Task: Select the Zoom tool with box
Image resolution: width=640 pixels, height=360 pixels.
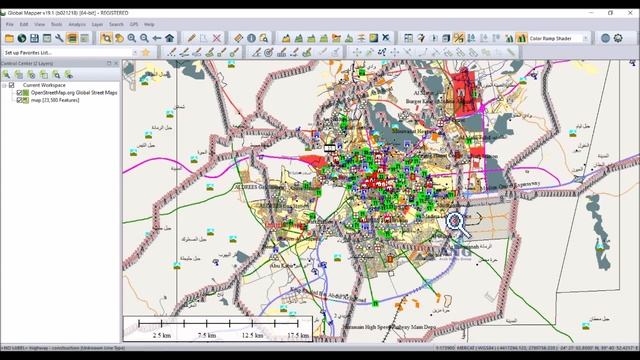Action: (106, 38)
